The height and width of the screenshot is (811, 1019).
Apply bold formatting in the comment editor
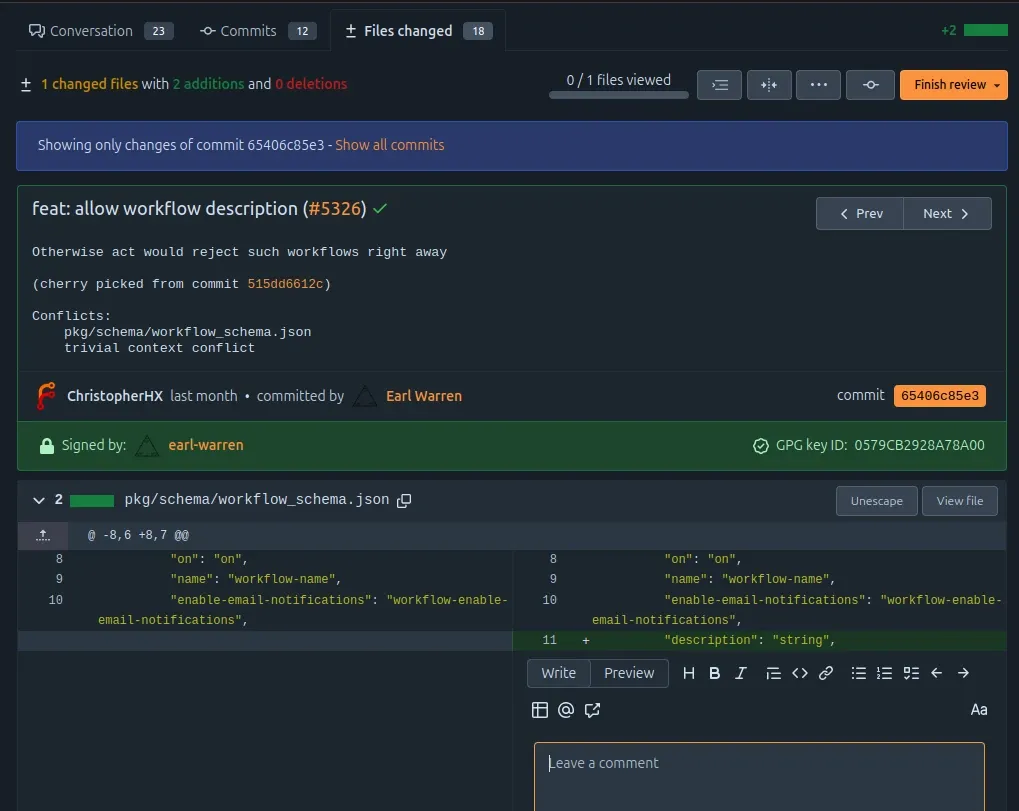(714, 673)
